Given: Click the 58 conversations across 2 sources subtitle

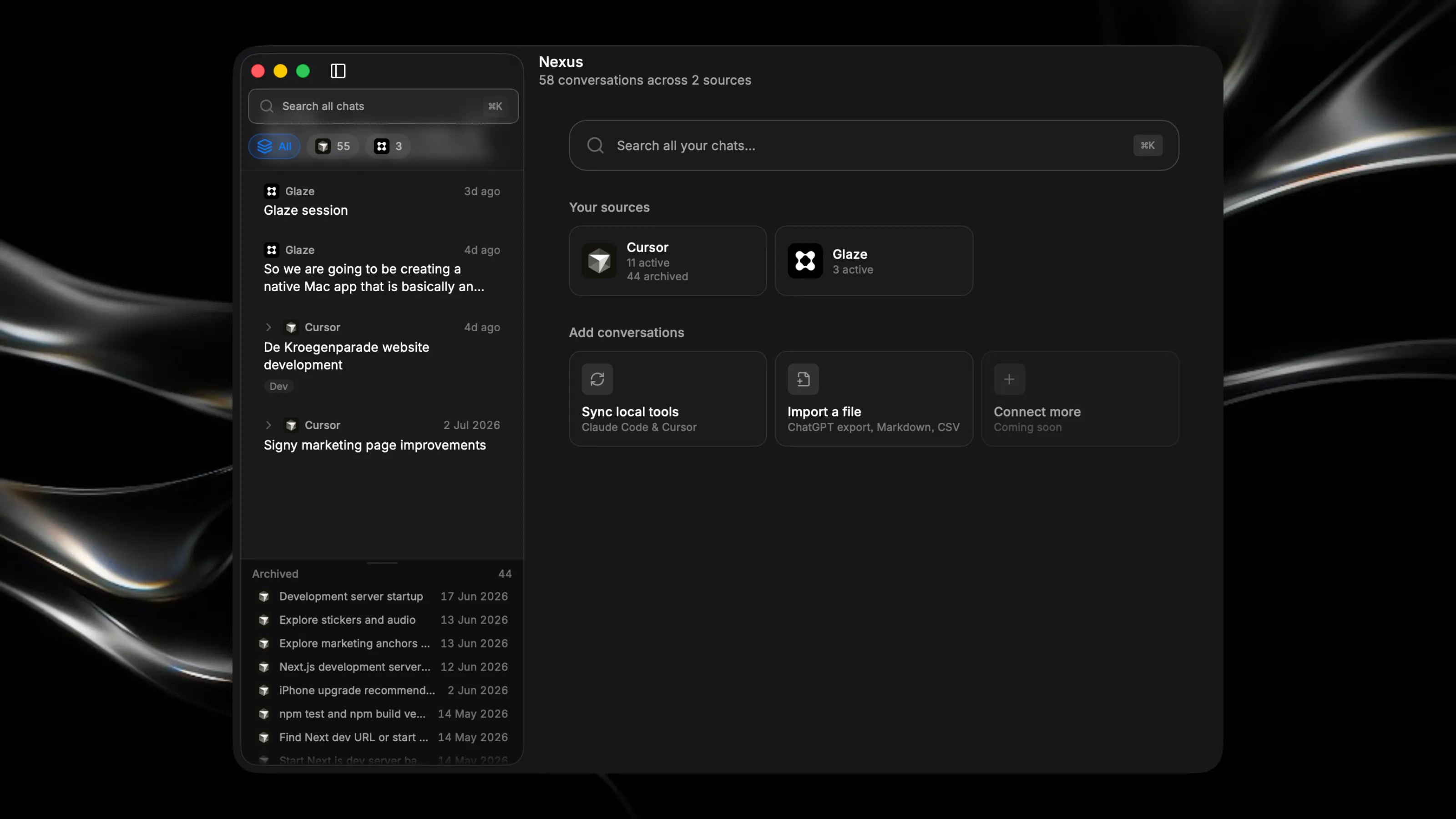Looking at the screenshot, I should pos(645,80).
